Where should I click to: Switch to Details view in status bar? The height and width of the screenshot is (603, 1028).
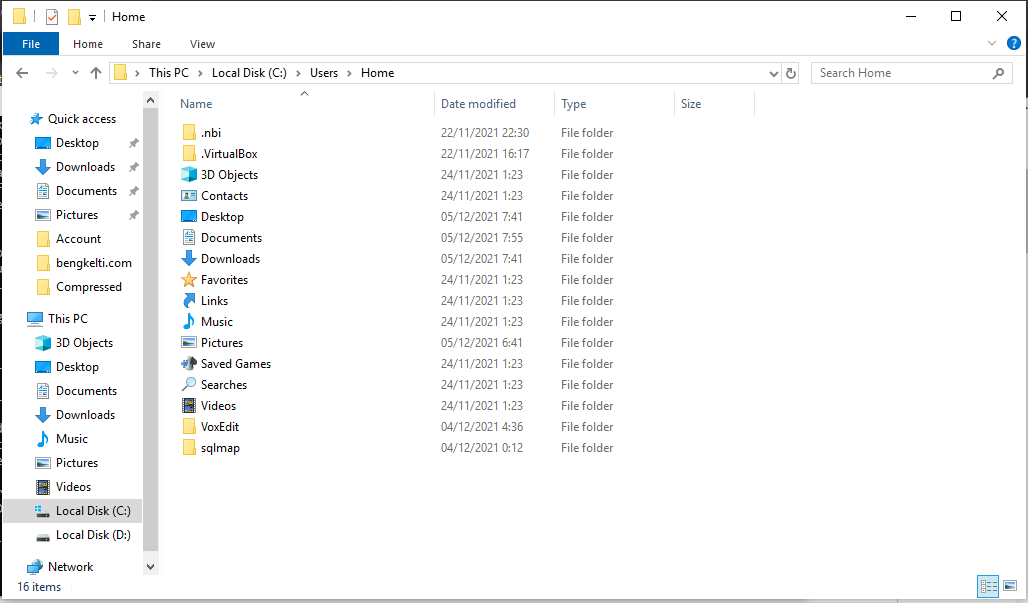click(x=988, y=586)
